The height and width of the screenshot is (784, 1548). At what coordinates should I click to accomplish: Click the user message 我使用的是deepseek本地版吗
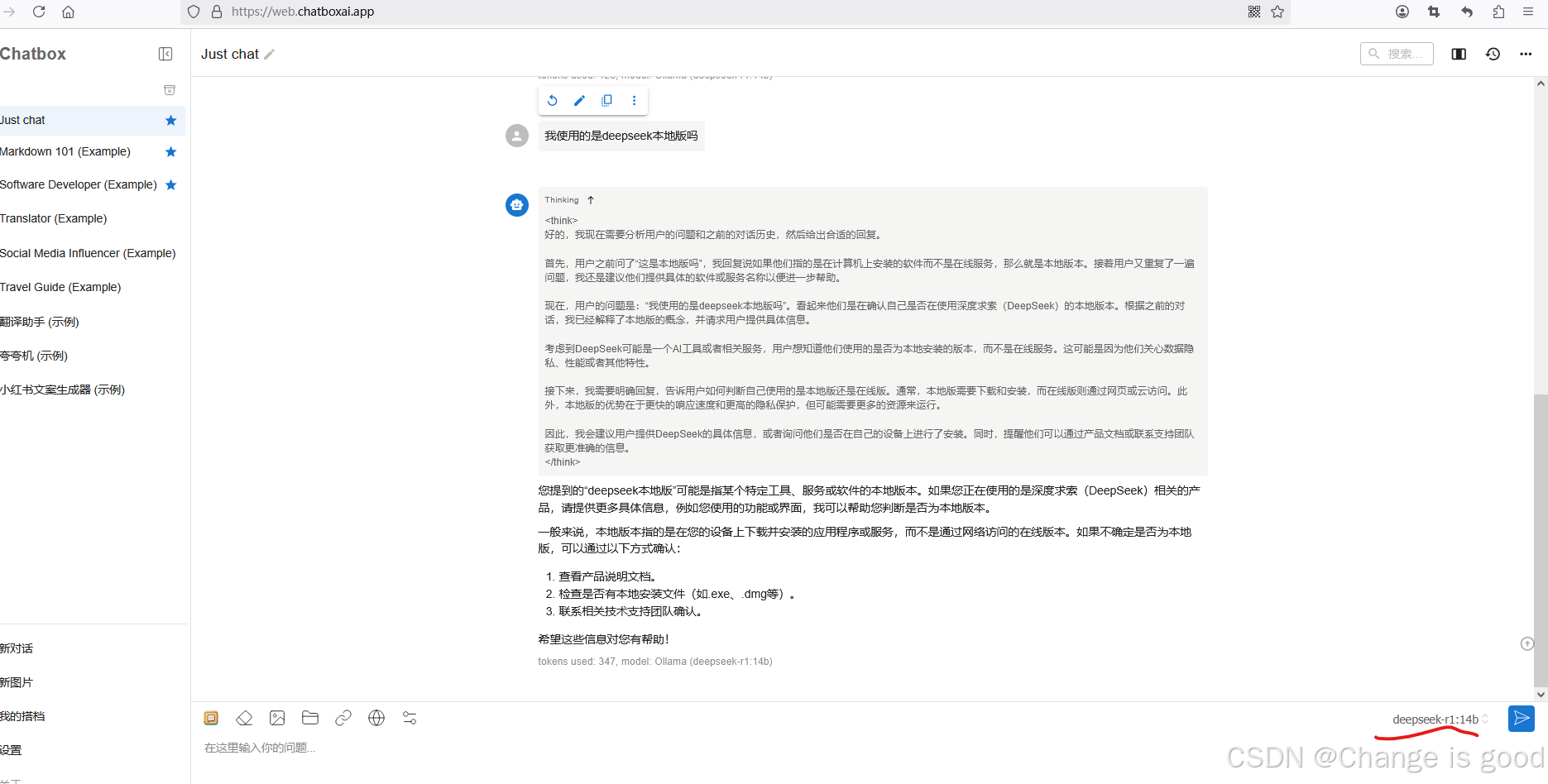621,136
